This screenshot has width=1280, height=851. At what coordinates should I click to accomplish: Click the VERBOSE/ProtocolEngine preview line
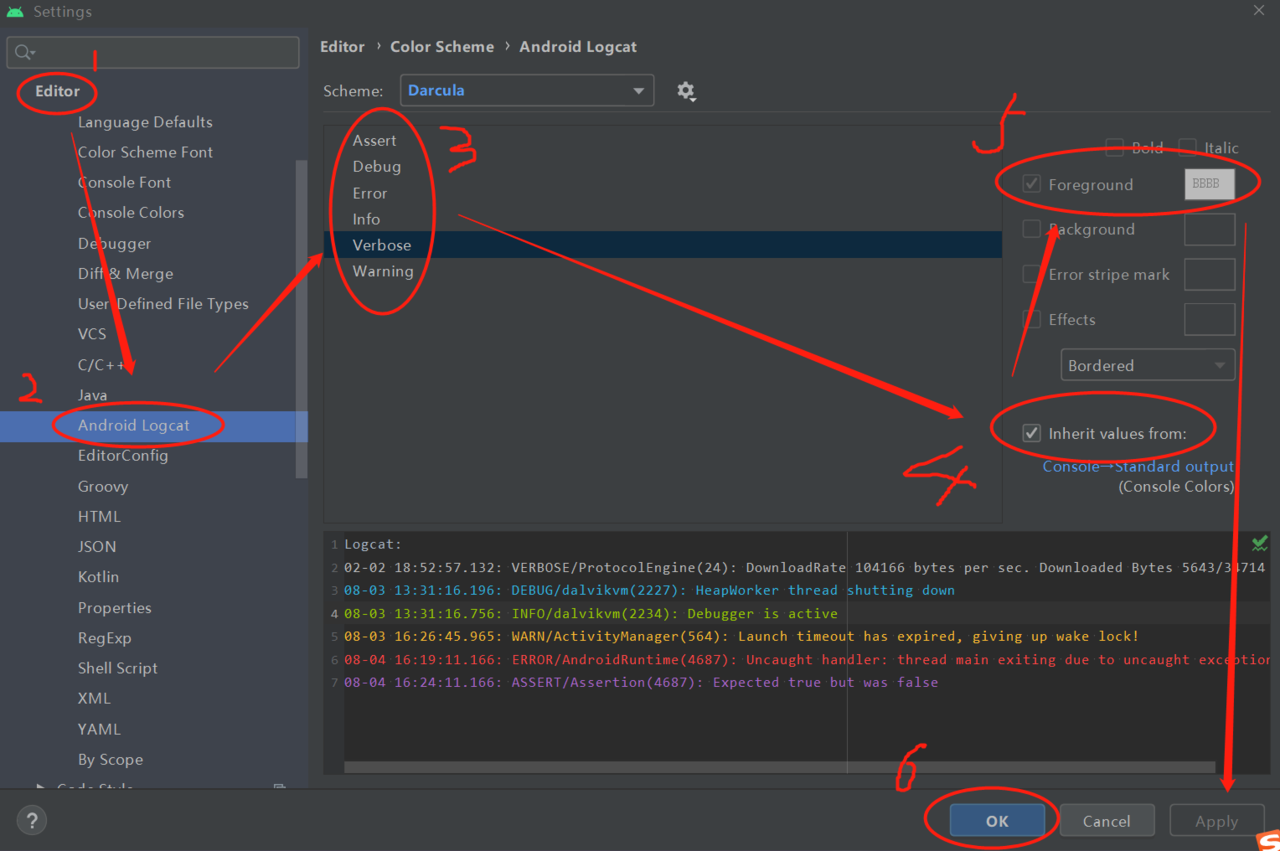[806, 567]
